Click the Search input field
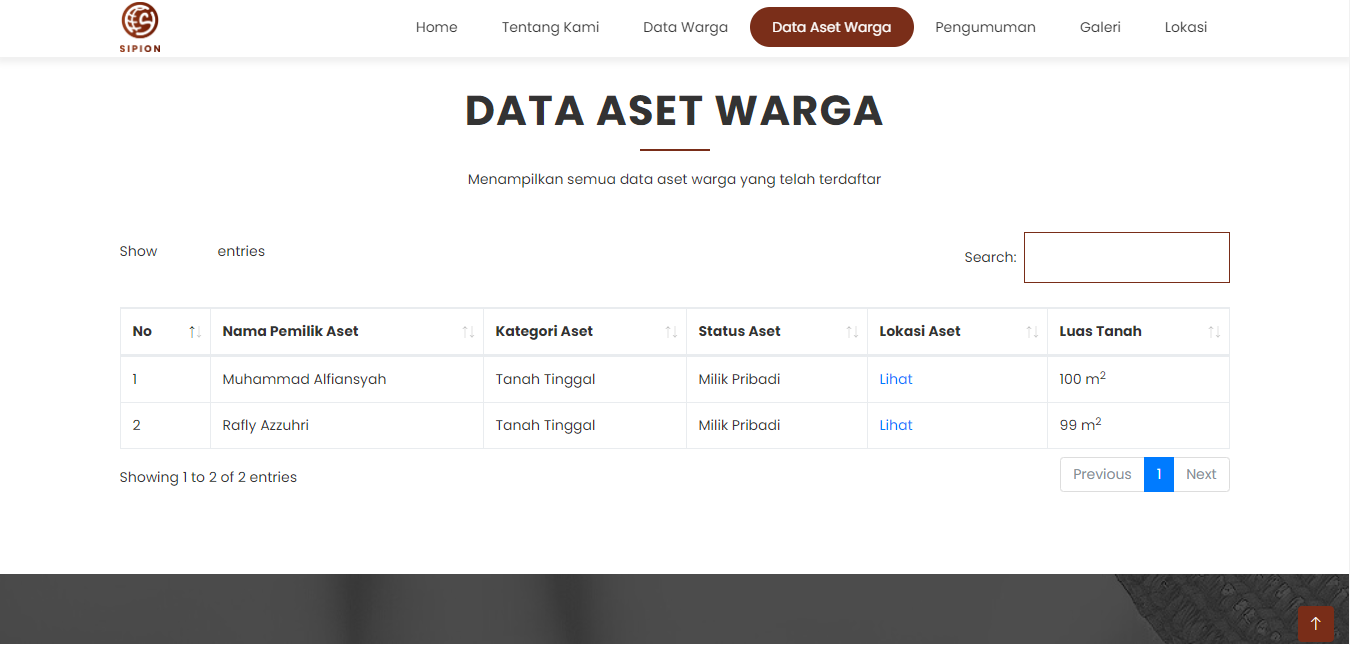This screenshot has width=1350, height=645. pos(1126,258)
